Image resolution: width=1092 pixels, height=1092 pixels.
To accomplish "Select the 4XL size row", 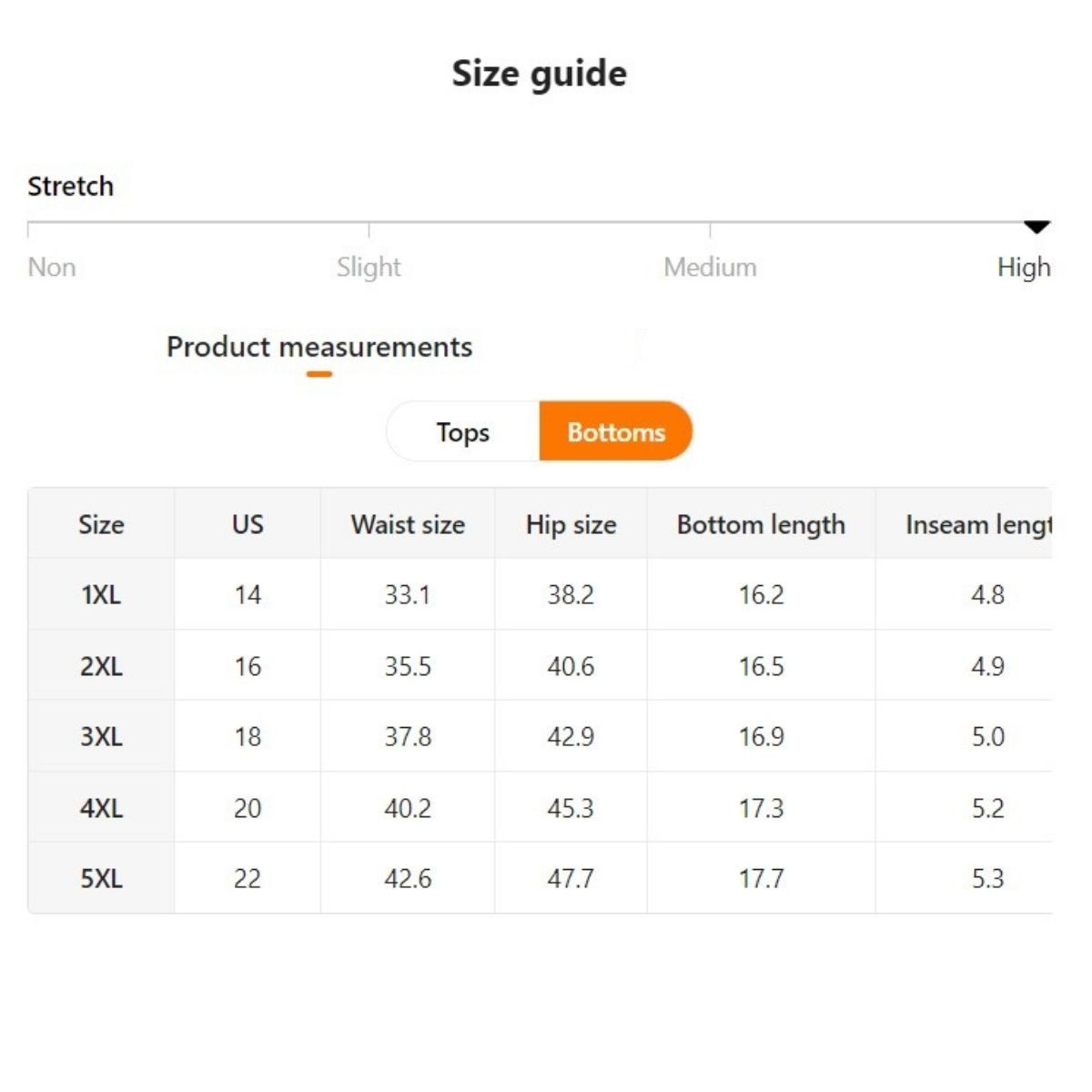I will pos(101,808).
